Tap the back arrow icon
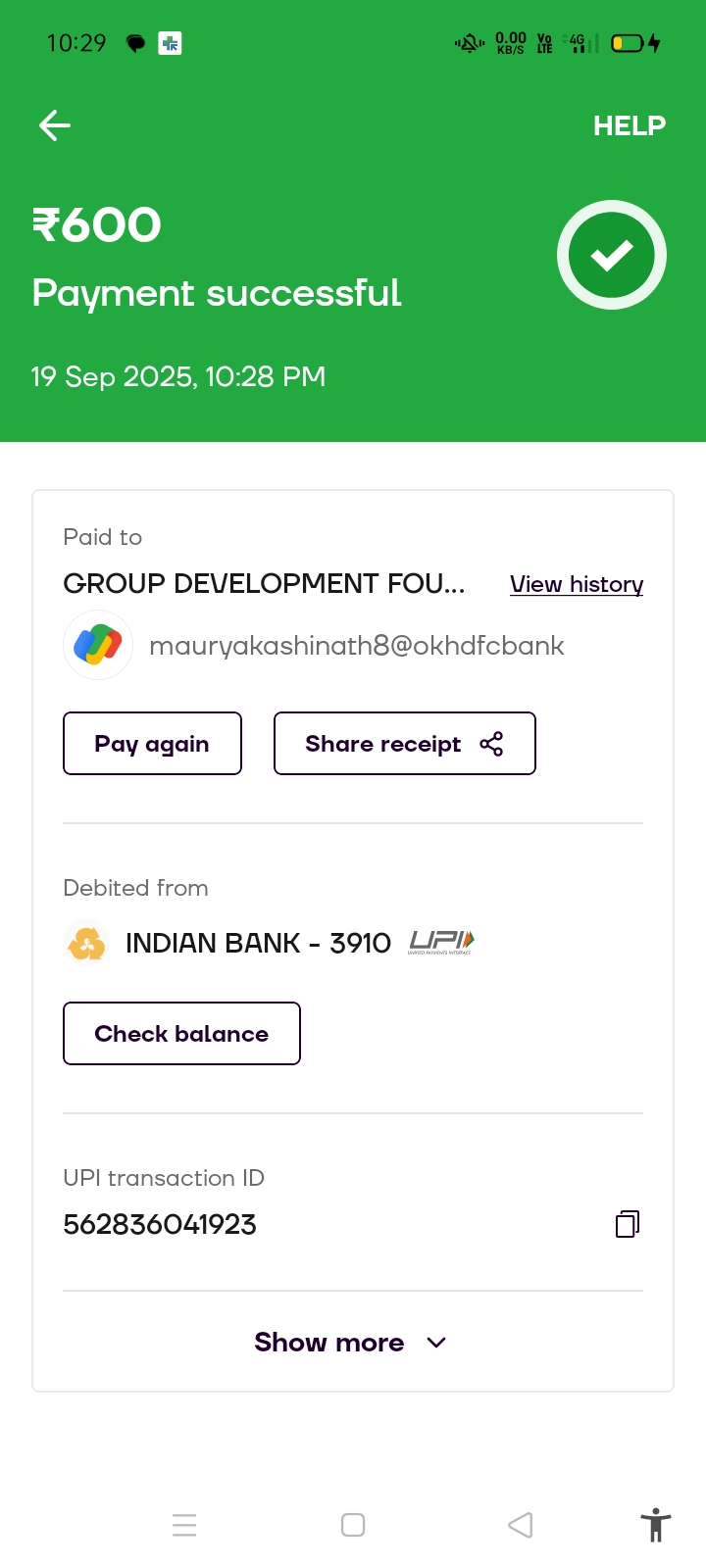 [x=55, y=125]
